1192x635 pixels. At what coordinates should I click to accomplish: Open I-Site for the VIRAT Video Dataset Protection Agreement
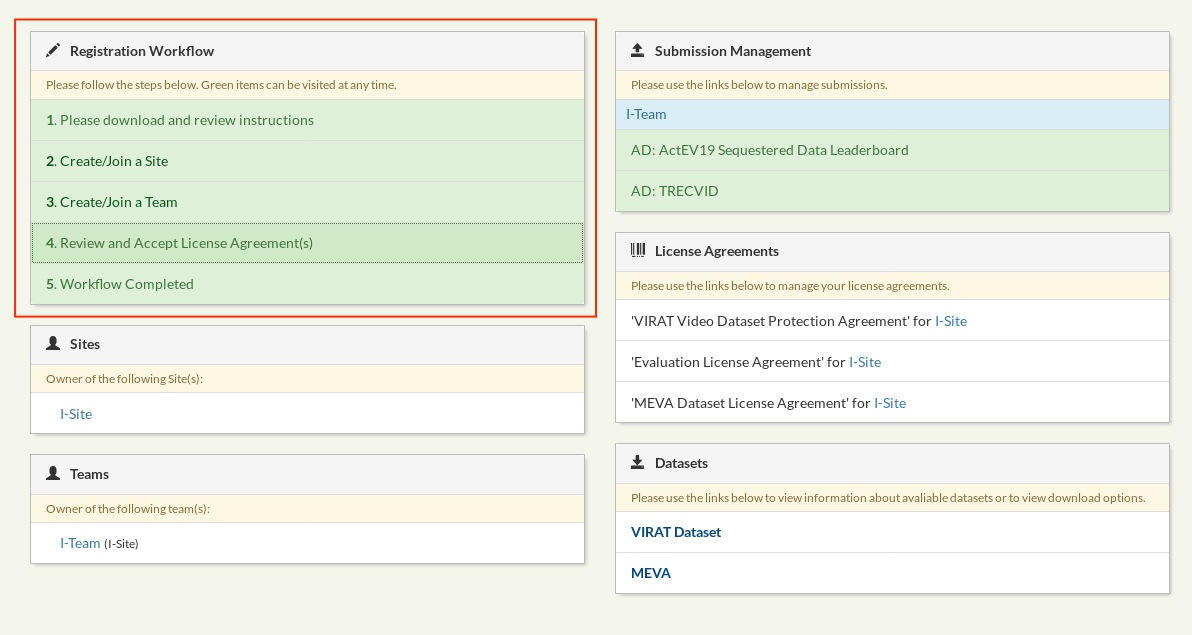pyautogui.click(x=951, y=320)
